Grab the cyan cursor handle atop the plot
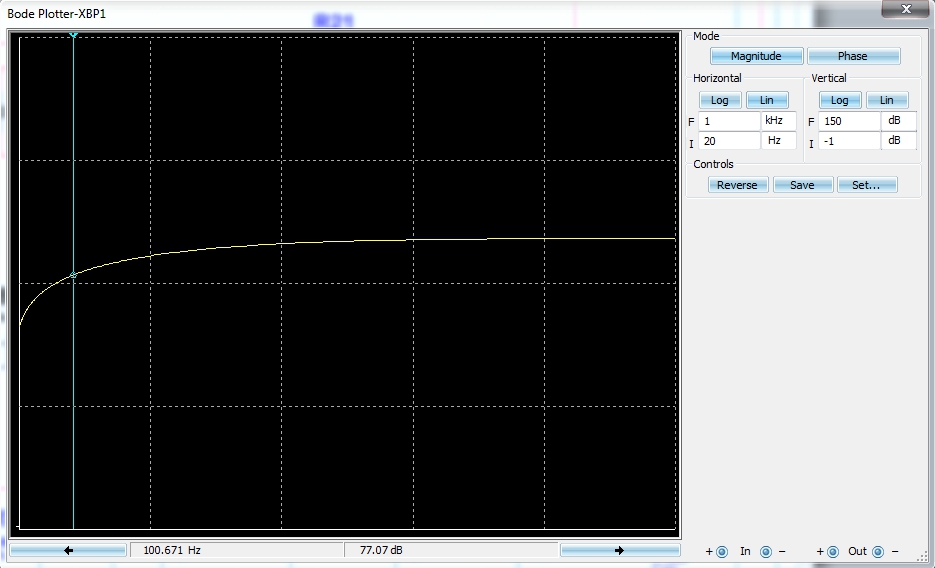935x568 pixels. 73,35
